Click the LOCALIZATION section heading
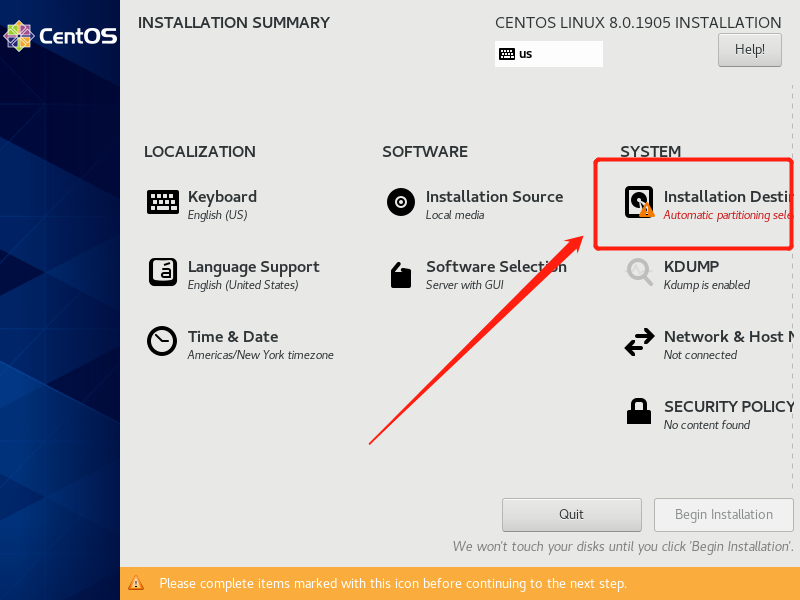Viewport: 800px width, 600px height. click(199, 152)
